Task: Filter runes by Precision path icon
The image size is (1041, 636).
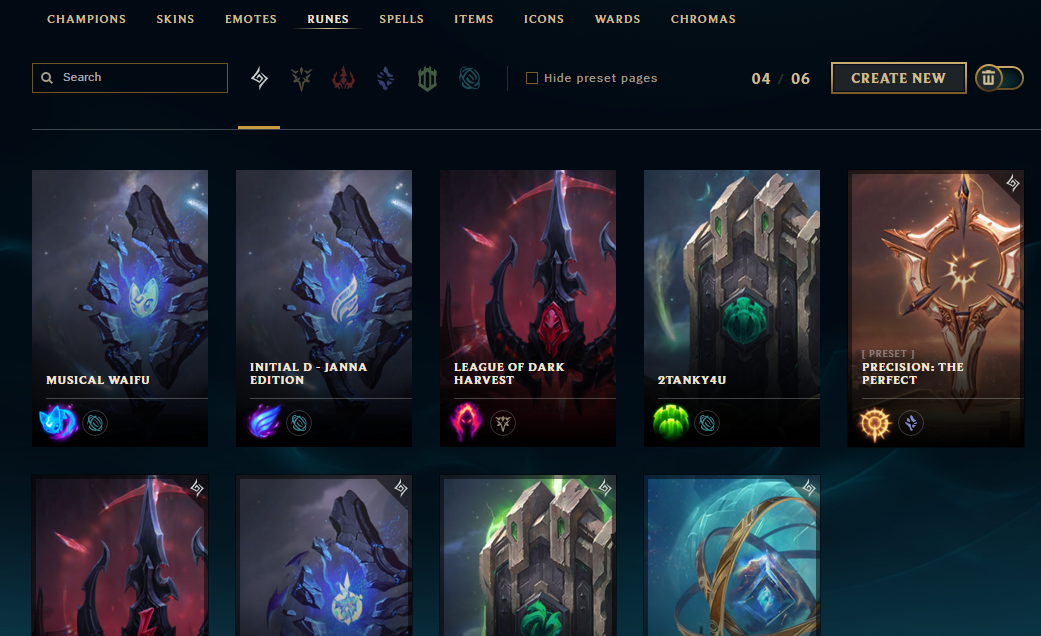Action: coord(301,79)
